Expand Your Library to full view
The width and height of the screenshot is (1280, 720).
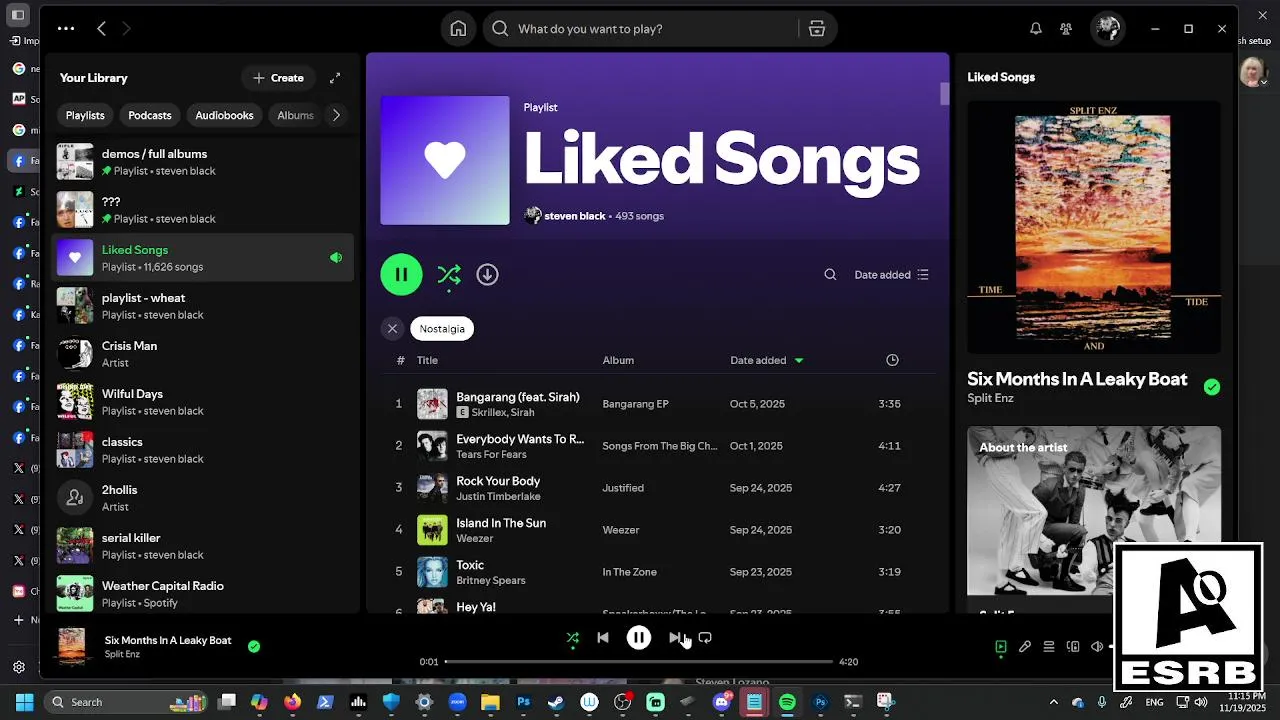(x=335, y=78)
